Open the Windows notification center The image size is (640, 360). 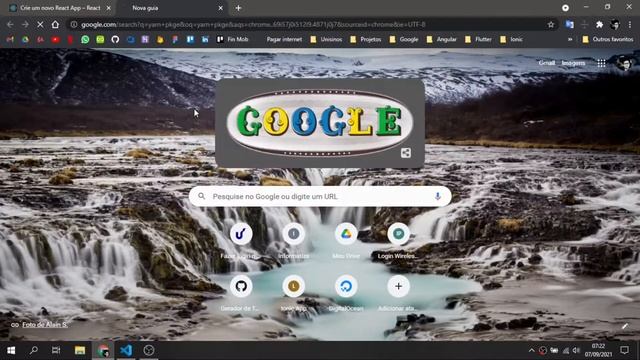(624, 350)
